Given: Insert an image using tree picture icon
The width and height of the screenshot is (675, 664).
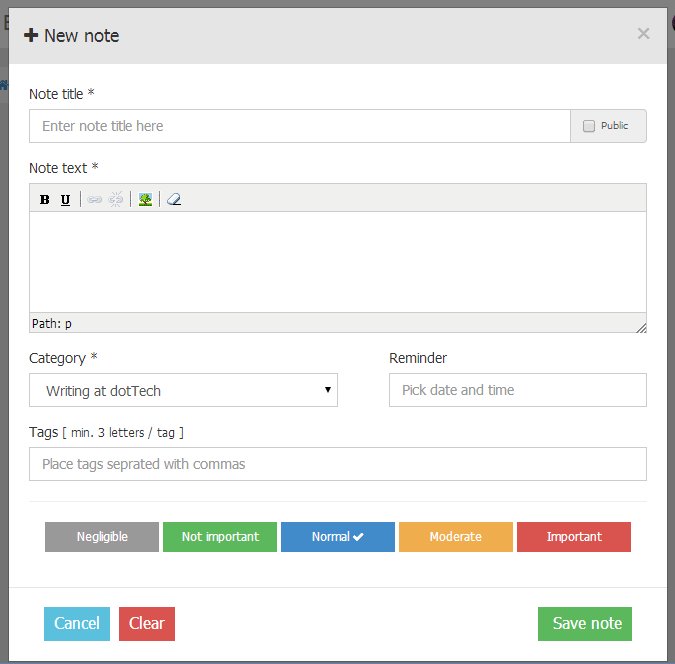Looking at the screenshot, I should coord(146,199).
